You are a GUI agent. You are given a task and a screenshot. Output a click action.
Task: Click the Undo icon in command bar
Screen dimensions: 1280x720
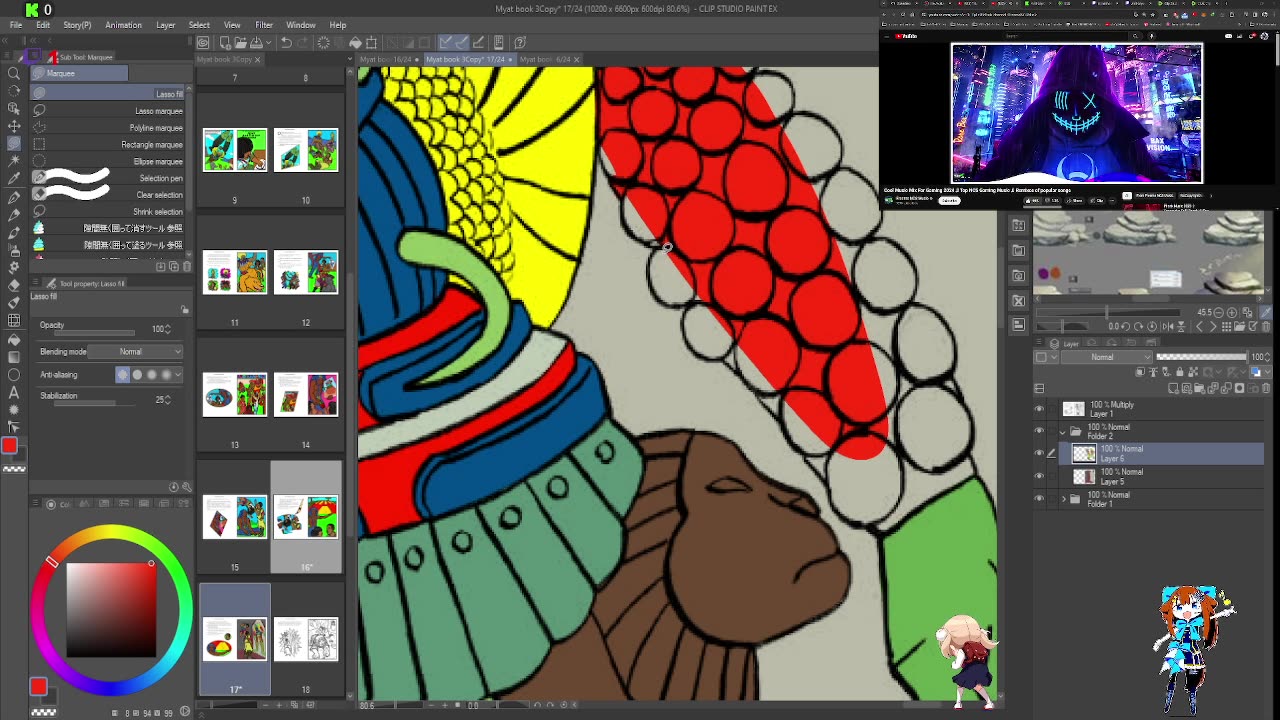tap(287, 42)
